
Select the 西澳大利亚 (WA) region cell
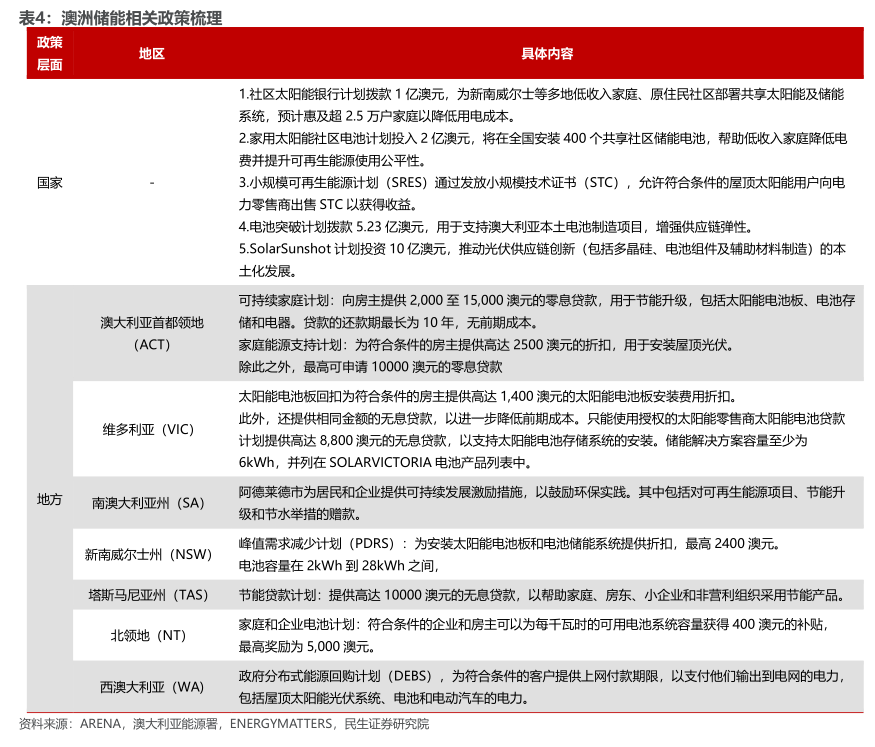[151, 687]
